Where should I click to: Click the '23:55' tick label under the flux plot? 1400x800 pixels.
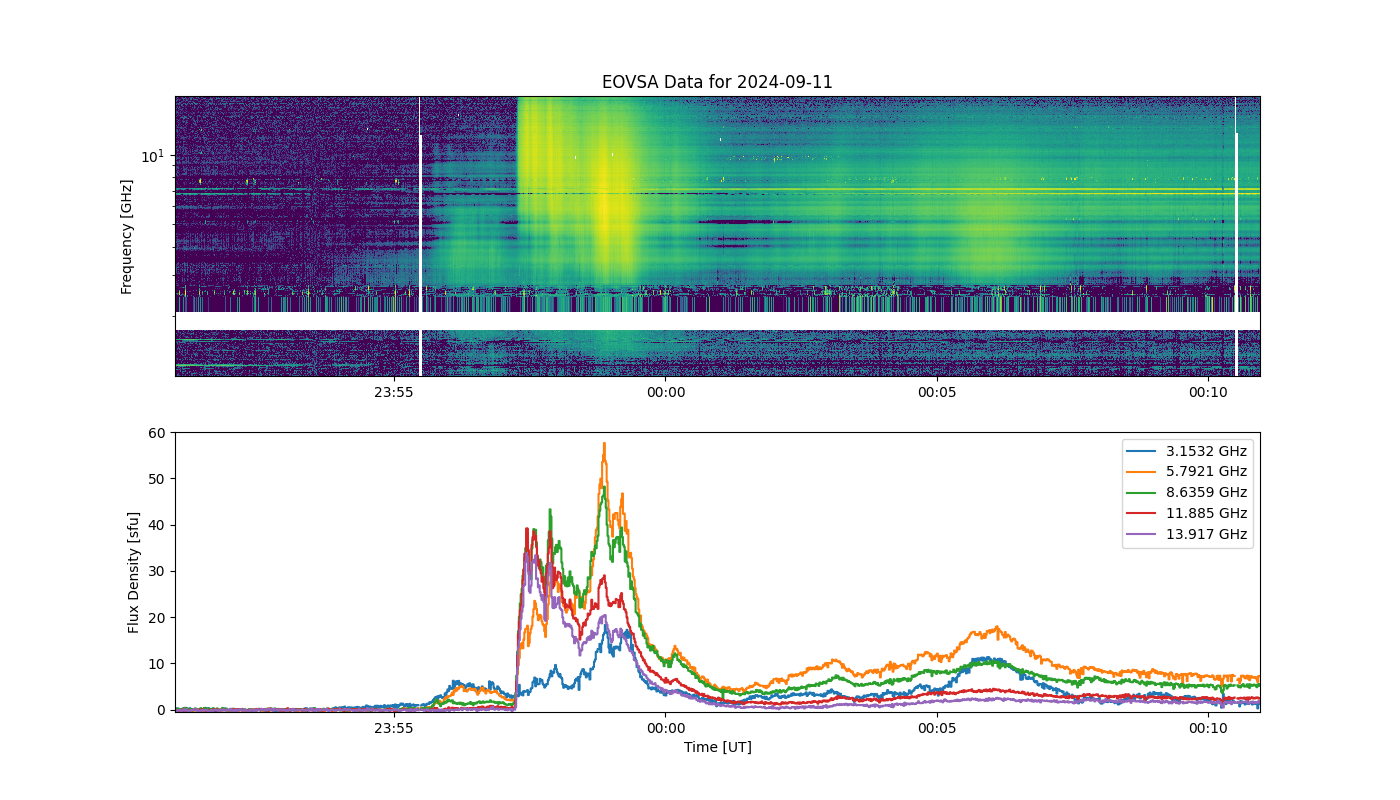(x=394, y=728)
